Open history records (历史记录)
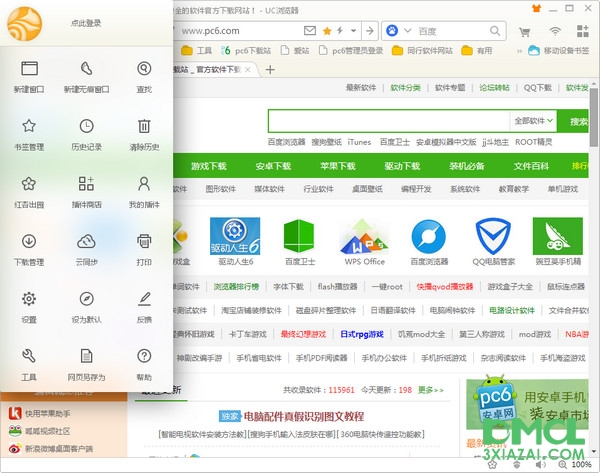This screenshot has width=600, height=473. [86, 135]
